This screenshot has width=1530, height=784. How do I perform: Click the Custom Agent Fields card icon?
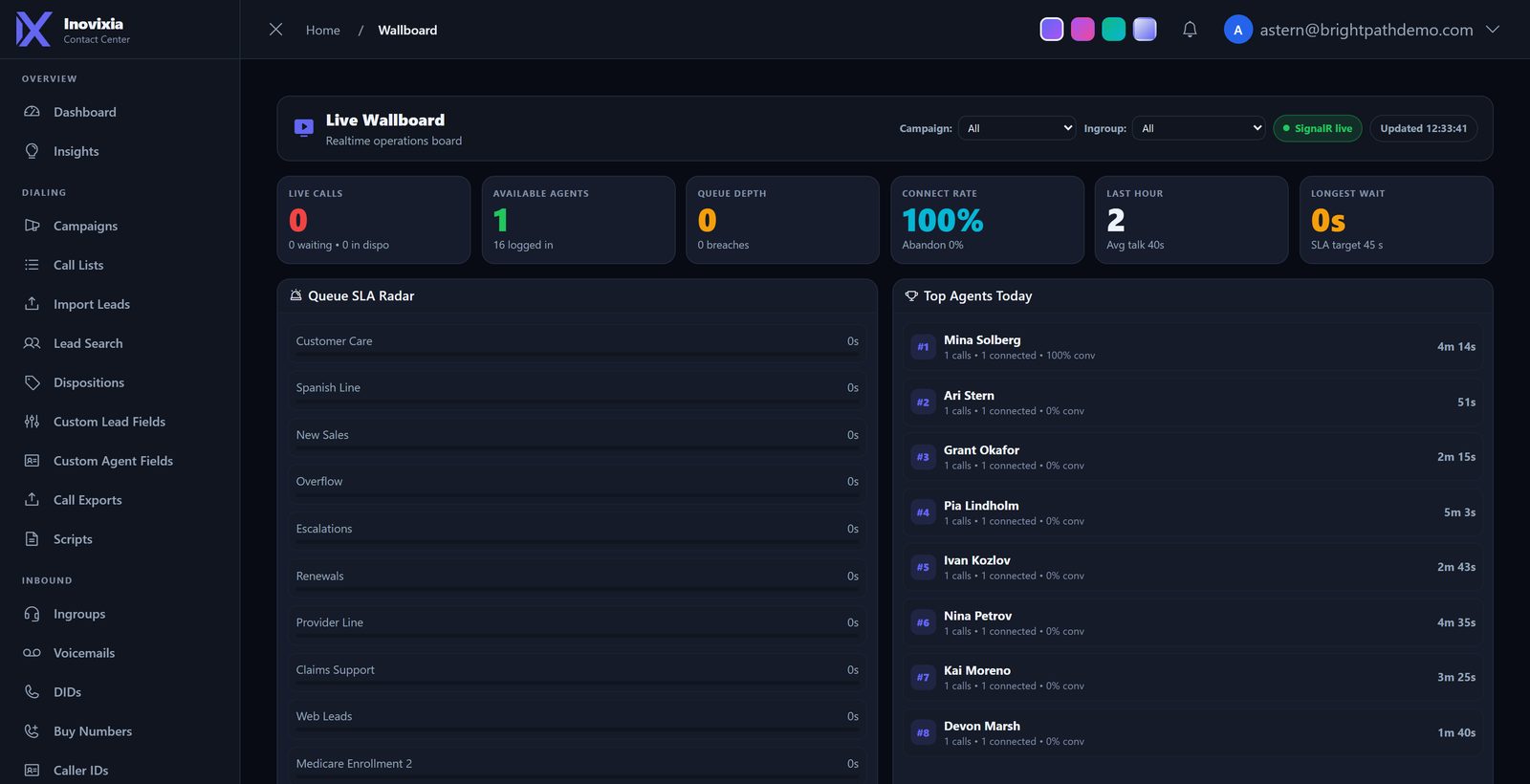point(32,461)
